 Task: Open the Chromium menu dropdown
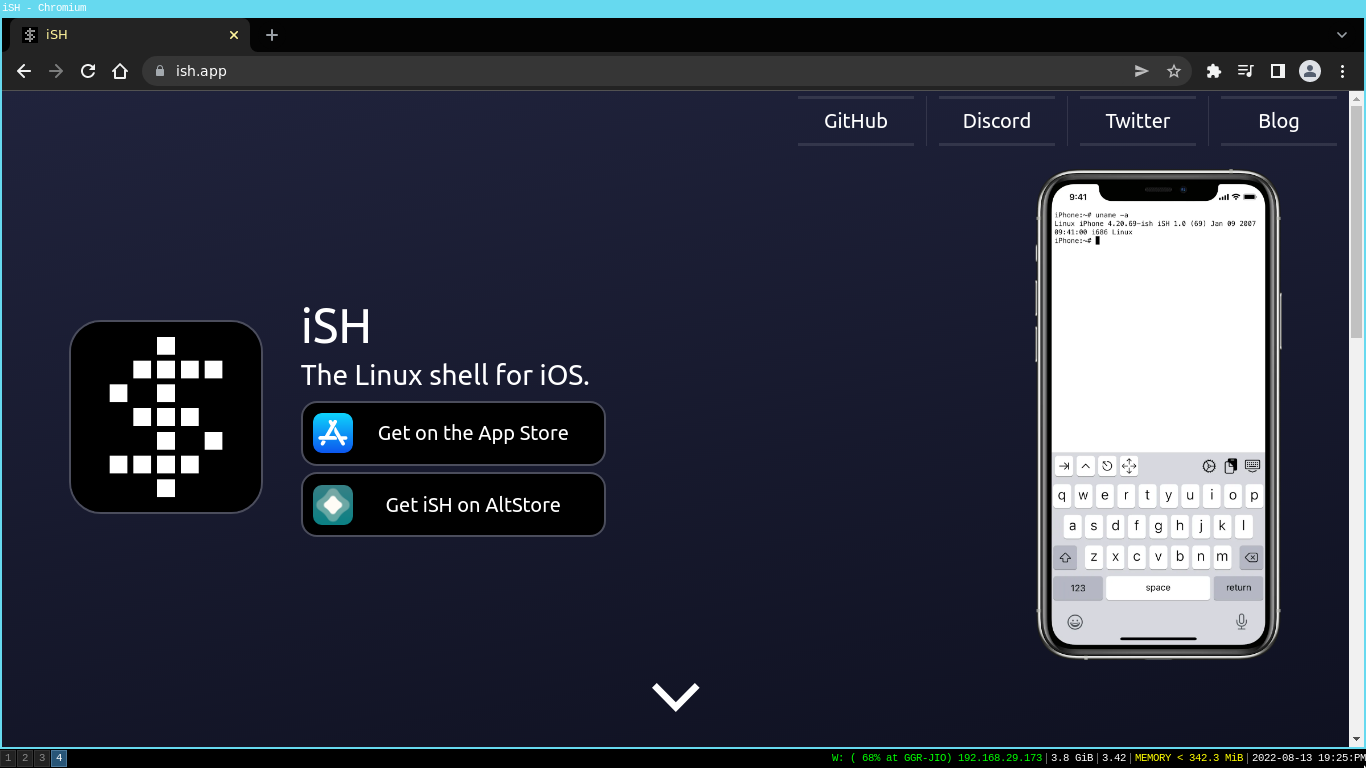tap(1343, 71)
